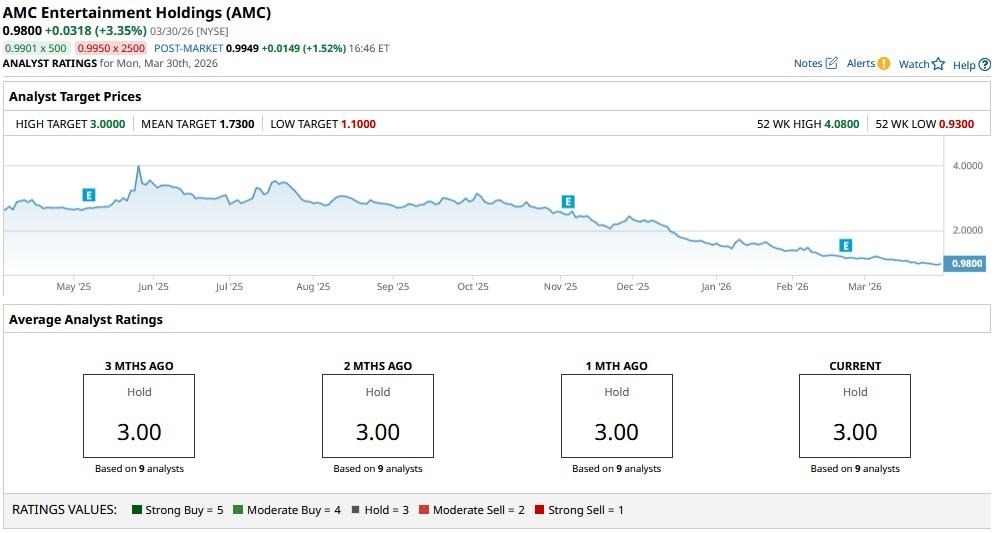The image size is (995, 533).
Task: Click the earnings marker near Nov '25
Action: point(568,202)
